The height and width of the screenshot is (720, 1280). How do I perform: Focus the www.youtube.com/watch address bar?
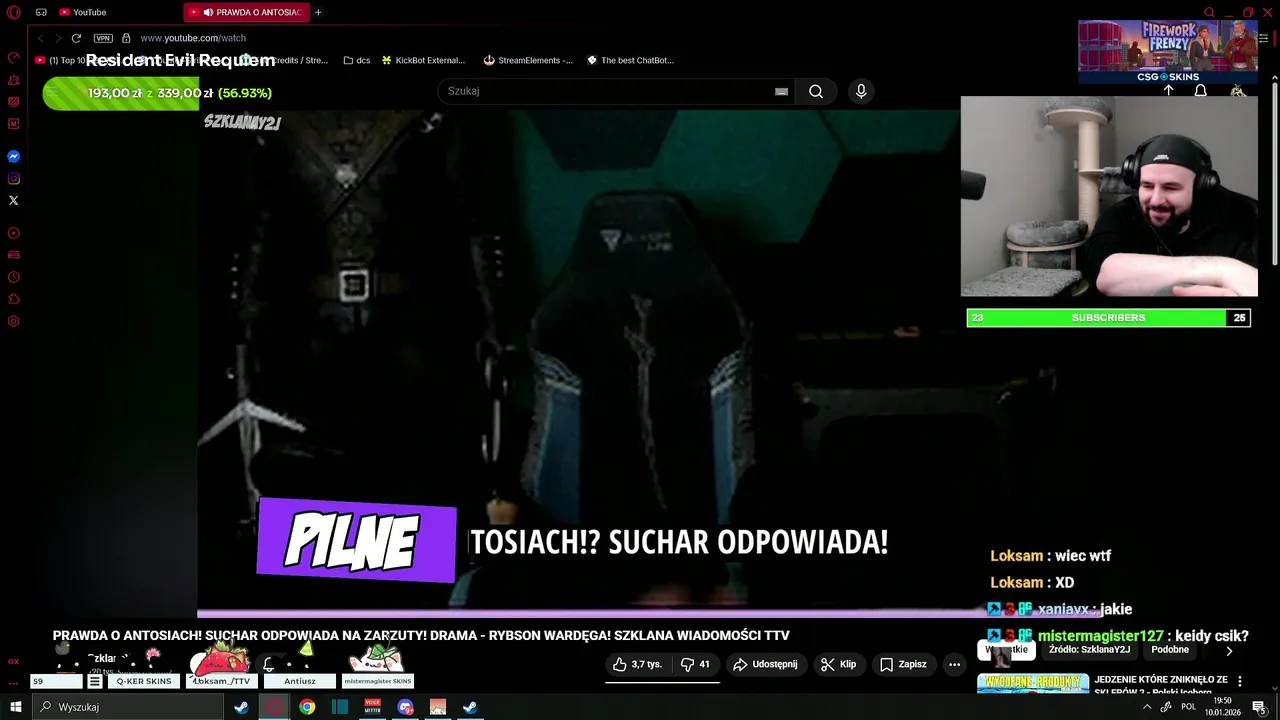click(x=193, y=38)
